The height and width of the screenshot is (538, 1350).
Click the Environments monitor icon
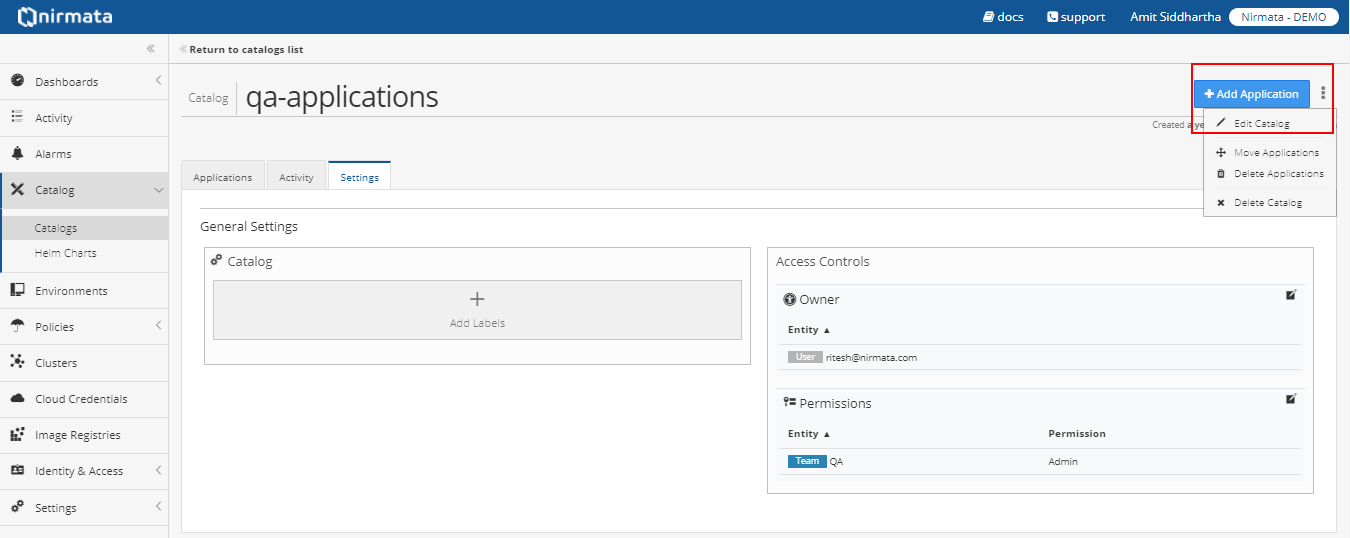(x=17, y=290)
